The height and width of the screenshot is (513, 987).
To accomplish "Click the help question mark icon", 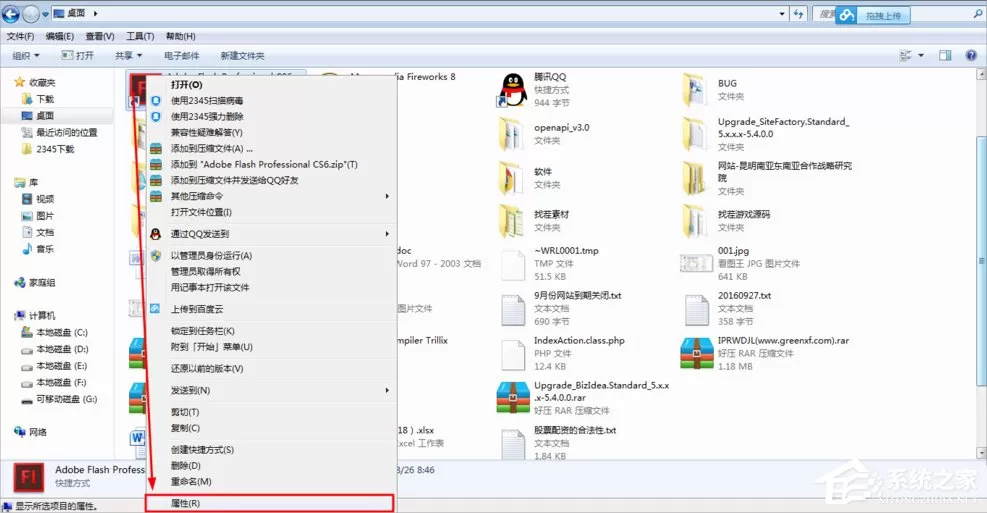I will pos(971,55).
